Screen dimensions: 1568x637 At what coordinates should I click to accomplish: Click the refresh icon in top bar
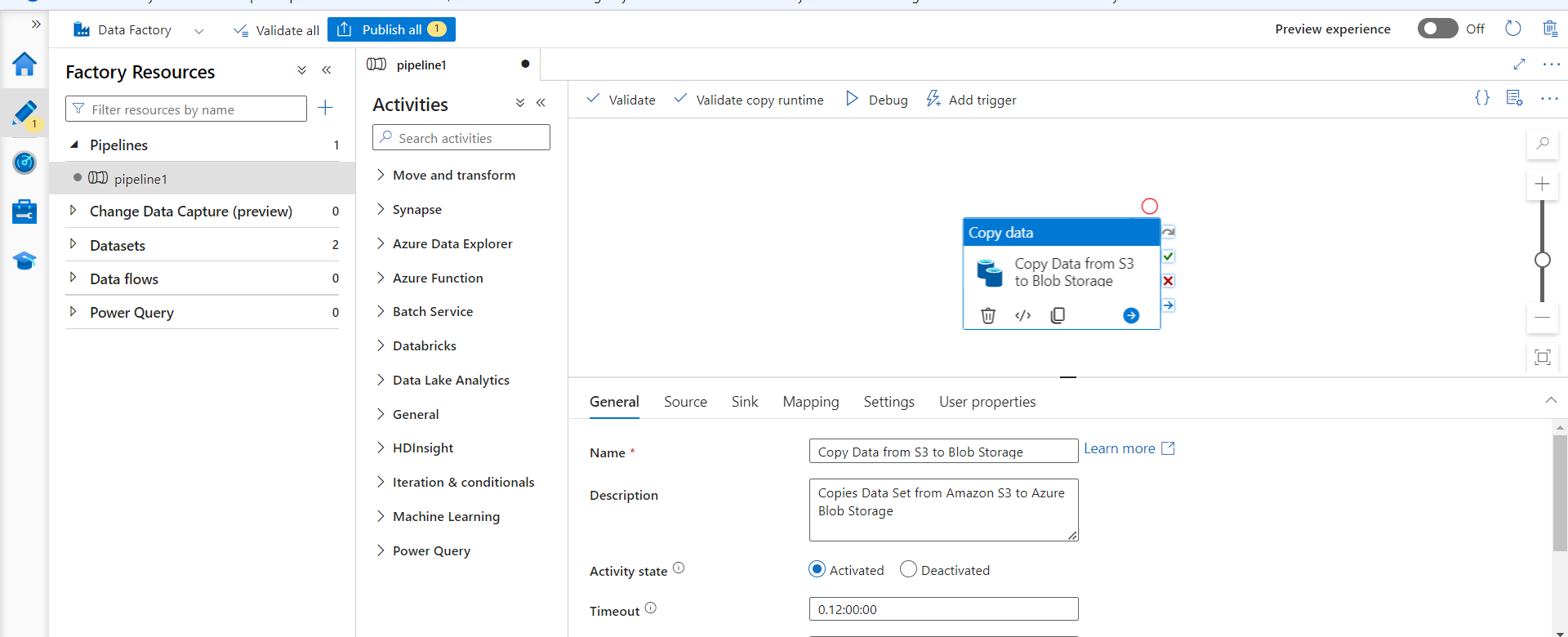[x=1513, y=29]
